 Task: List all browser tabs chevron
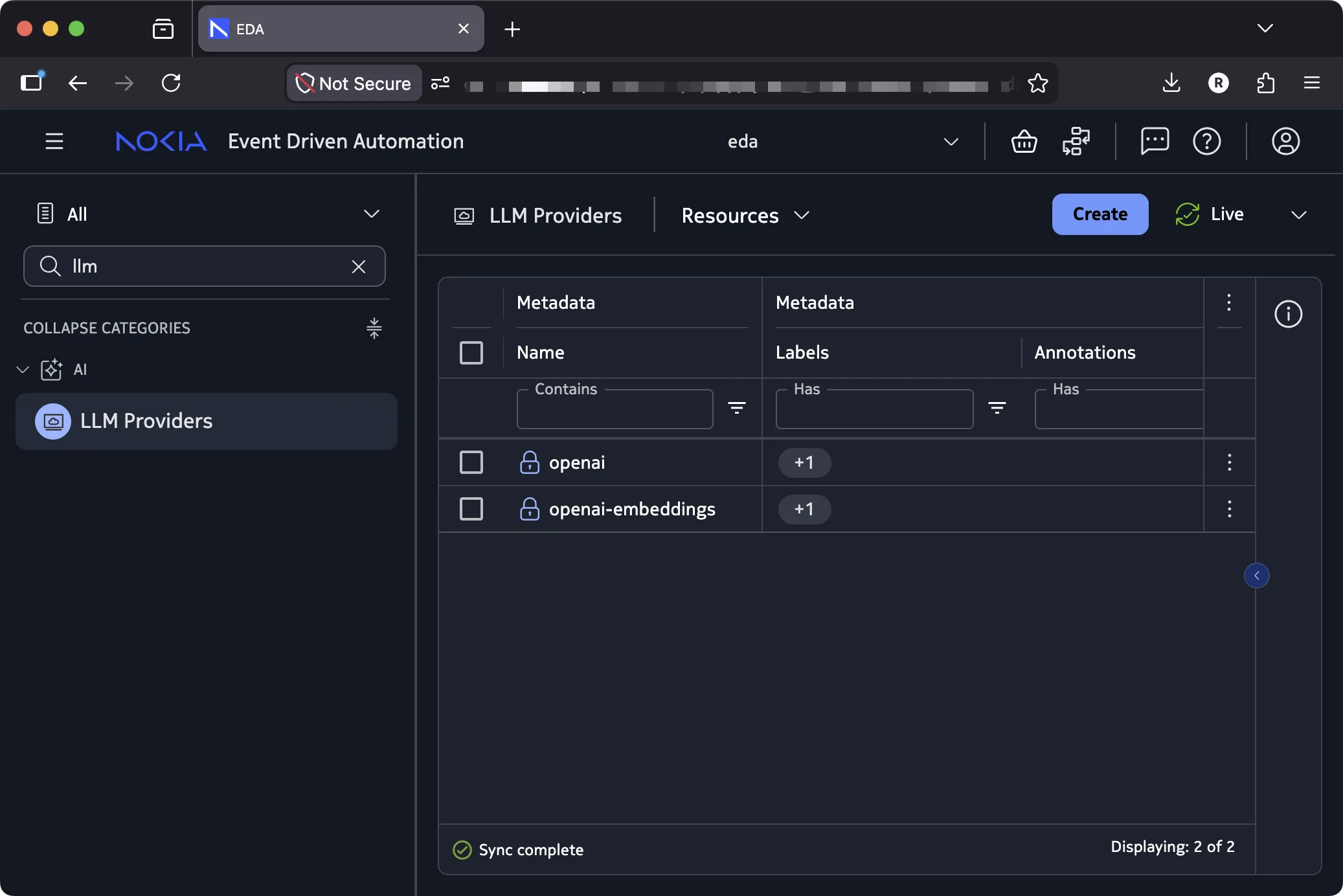coord(1265,28)
